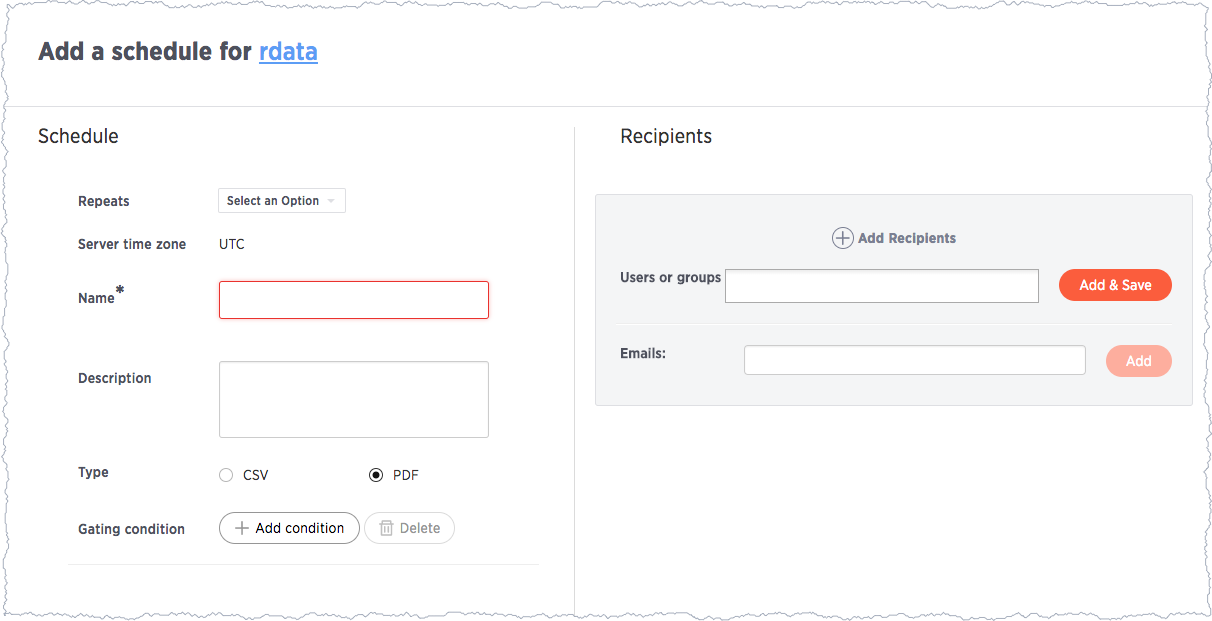This screenshot has width=1212, height=621.
Task: Focus the required Name input field
Action: (354, 300)
